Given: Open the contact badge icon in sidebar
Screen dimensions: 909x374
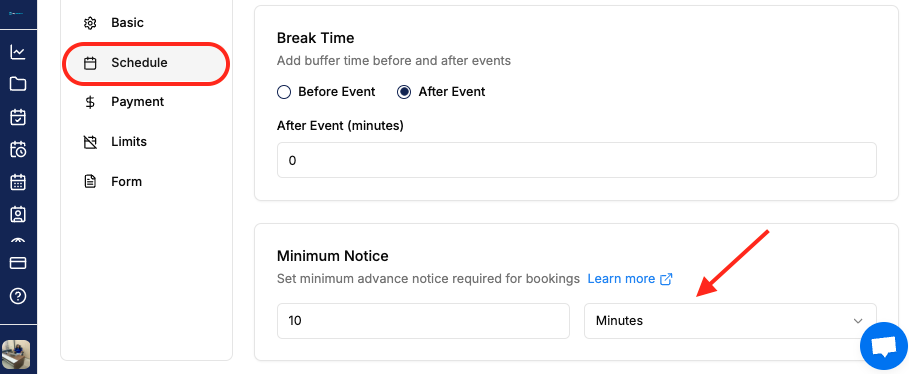Looking at the screenshot, I should click(18, 215).
